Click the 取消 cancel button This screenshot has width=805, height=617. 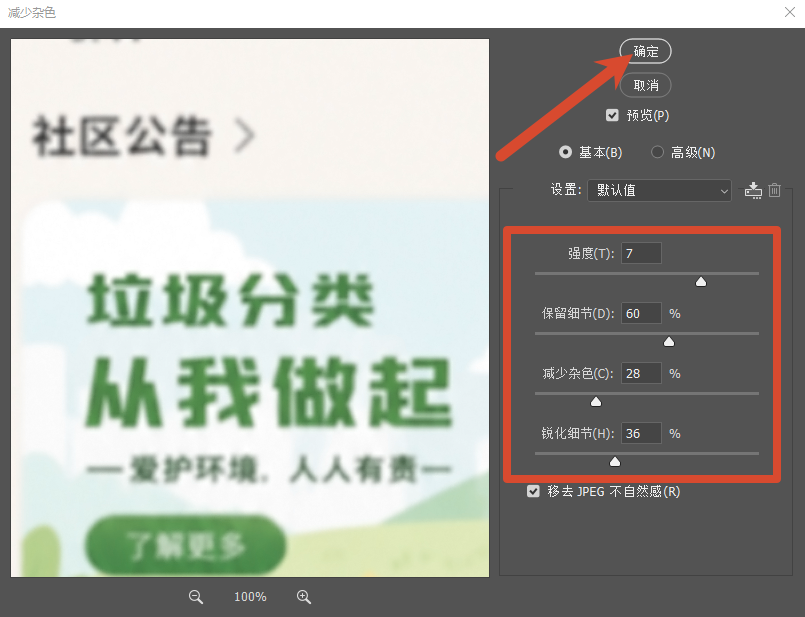click(x=645, y=85)
